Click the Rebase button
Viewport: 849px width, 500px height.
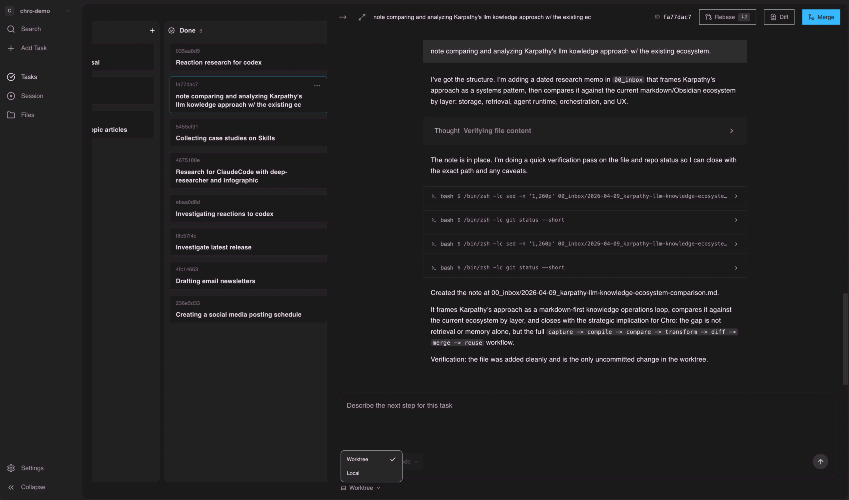[x=727, y=17]
